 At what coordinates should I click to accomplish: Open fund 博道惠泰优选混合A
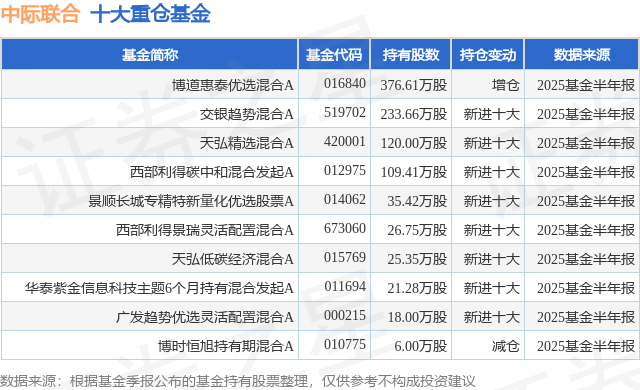[x=232, y=85]
